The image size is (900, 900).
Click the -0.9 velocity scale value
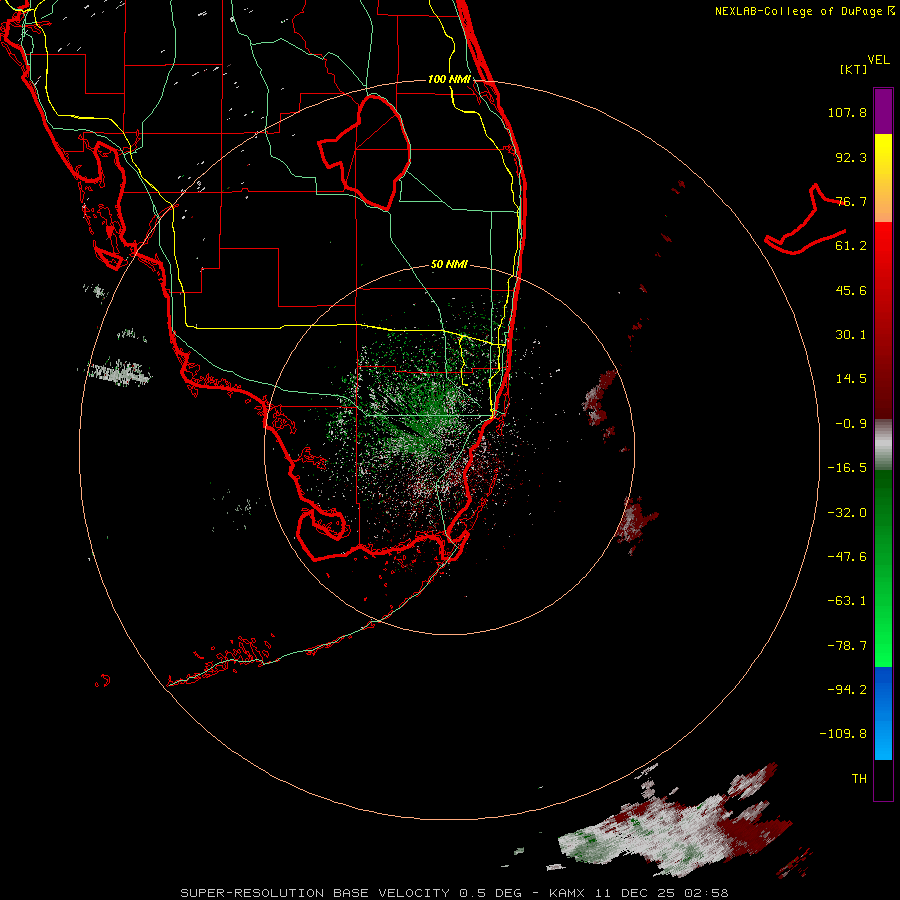(851, 424)
